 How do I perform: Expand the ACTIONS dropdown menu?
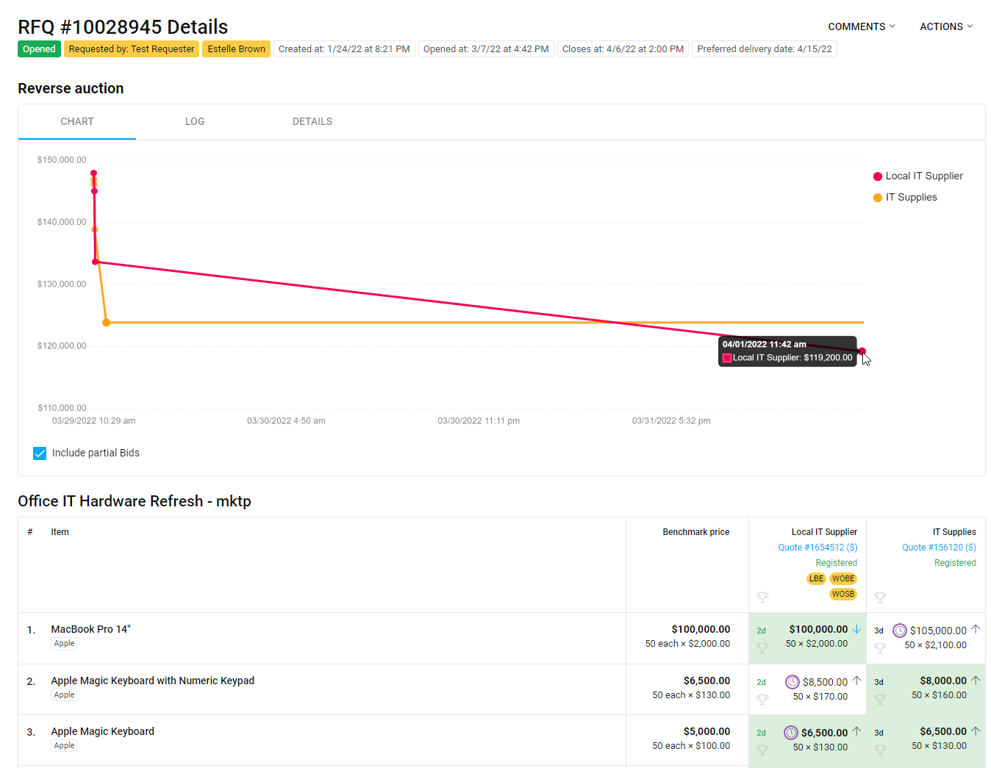point(945,27)
